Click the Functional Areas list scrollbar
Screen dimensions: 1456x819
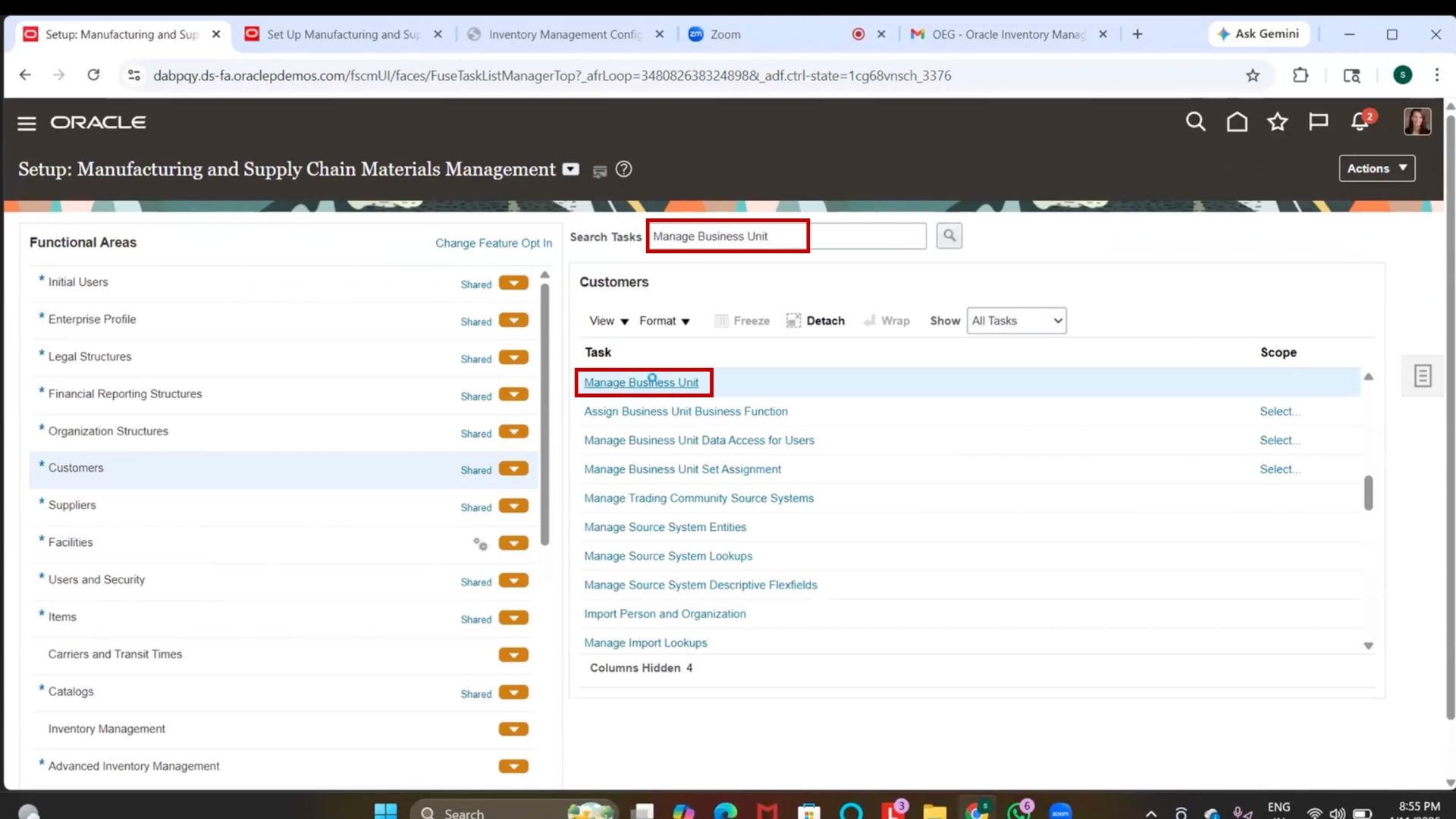[x=544, y=414]
